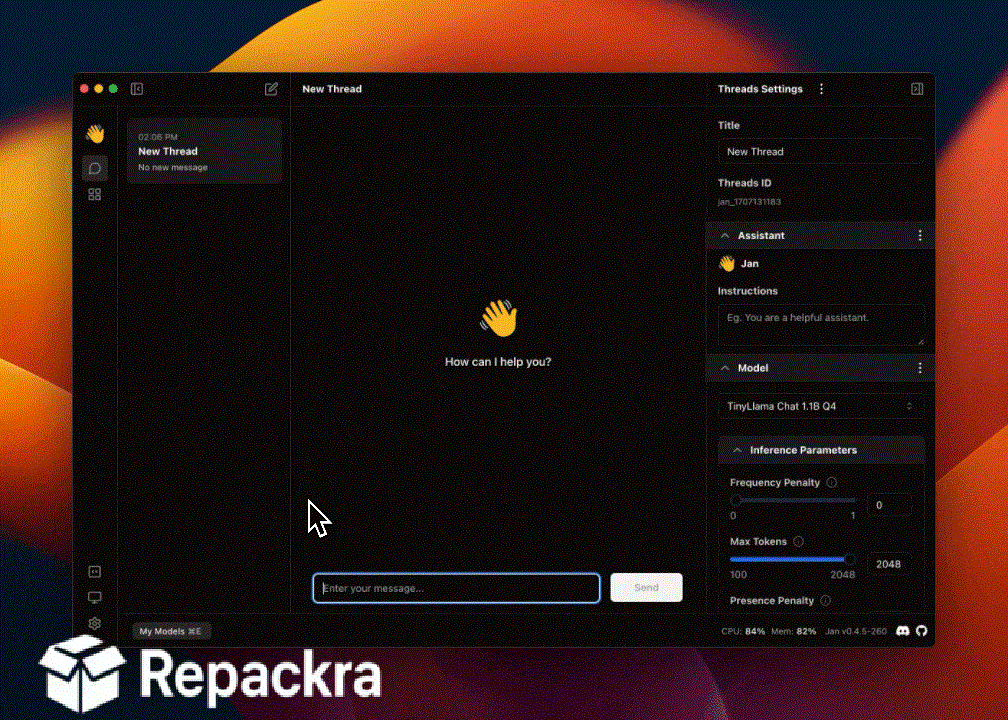Click the Title field containing New Thread
This screenshot has height=720, width=1008.
click(x=820, y=152)
